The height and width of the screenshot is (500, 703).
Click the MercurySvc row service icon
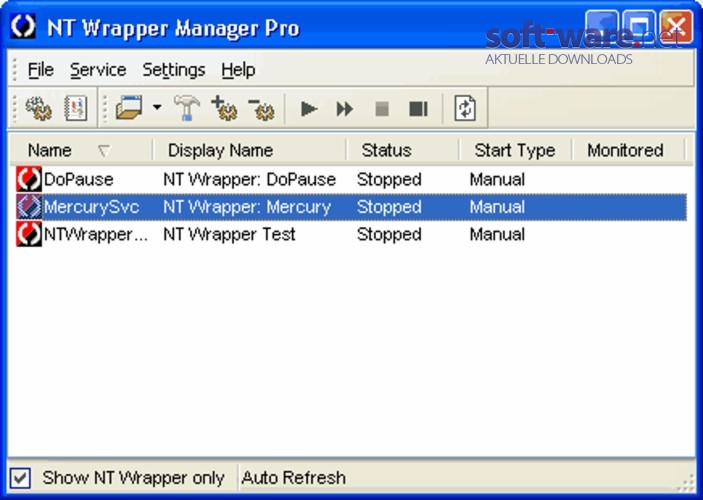(29, 207)
